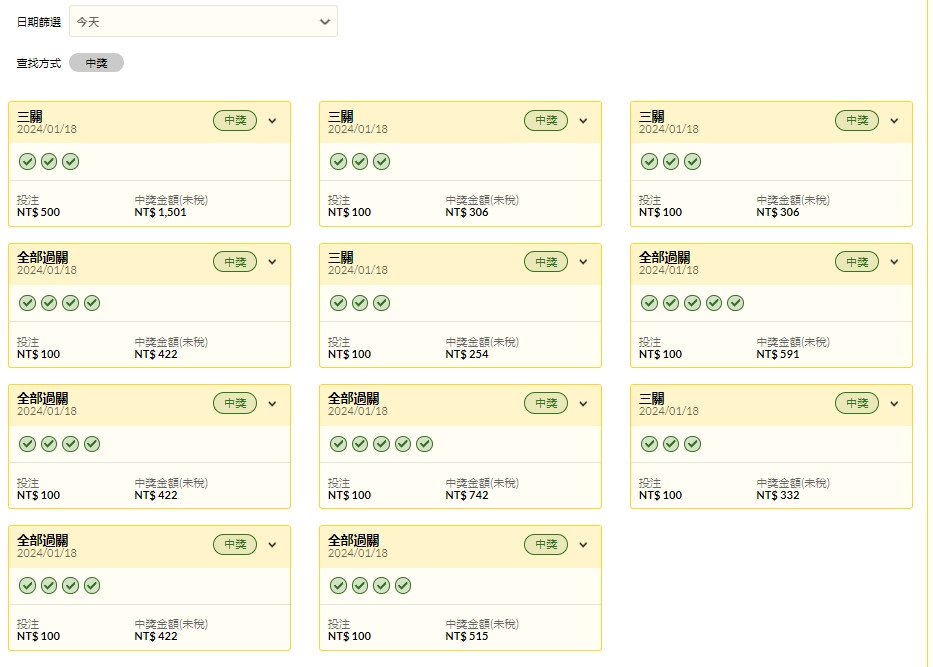Image resolution: width=933 pixels, height=667 pixels.
Task: Click the chevron icon on NT$ 515 card
Action: [583, 544]
